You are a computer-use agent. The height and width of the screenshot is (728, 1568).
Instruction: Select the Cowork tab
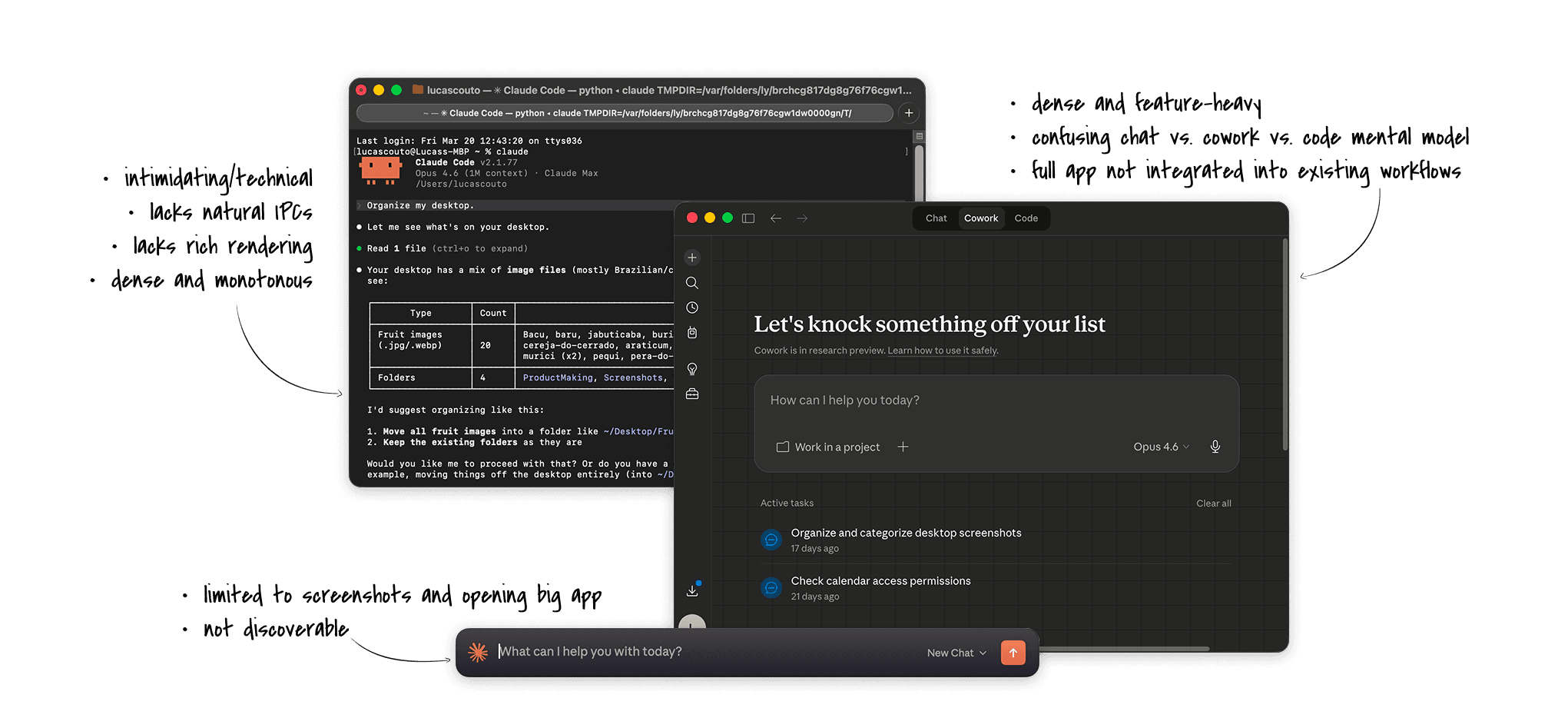point(981,218)
